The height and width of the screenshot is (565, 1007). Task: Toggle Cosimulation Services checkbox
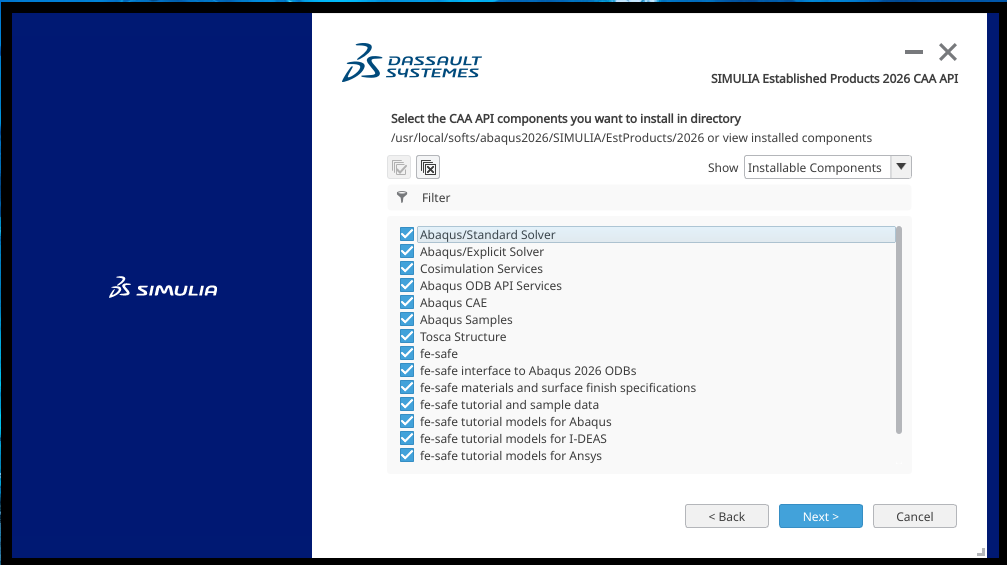pos(407,268)
